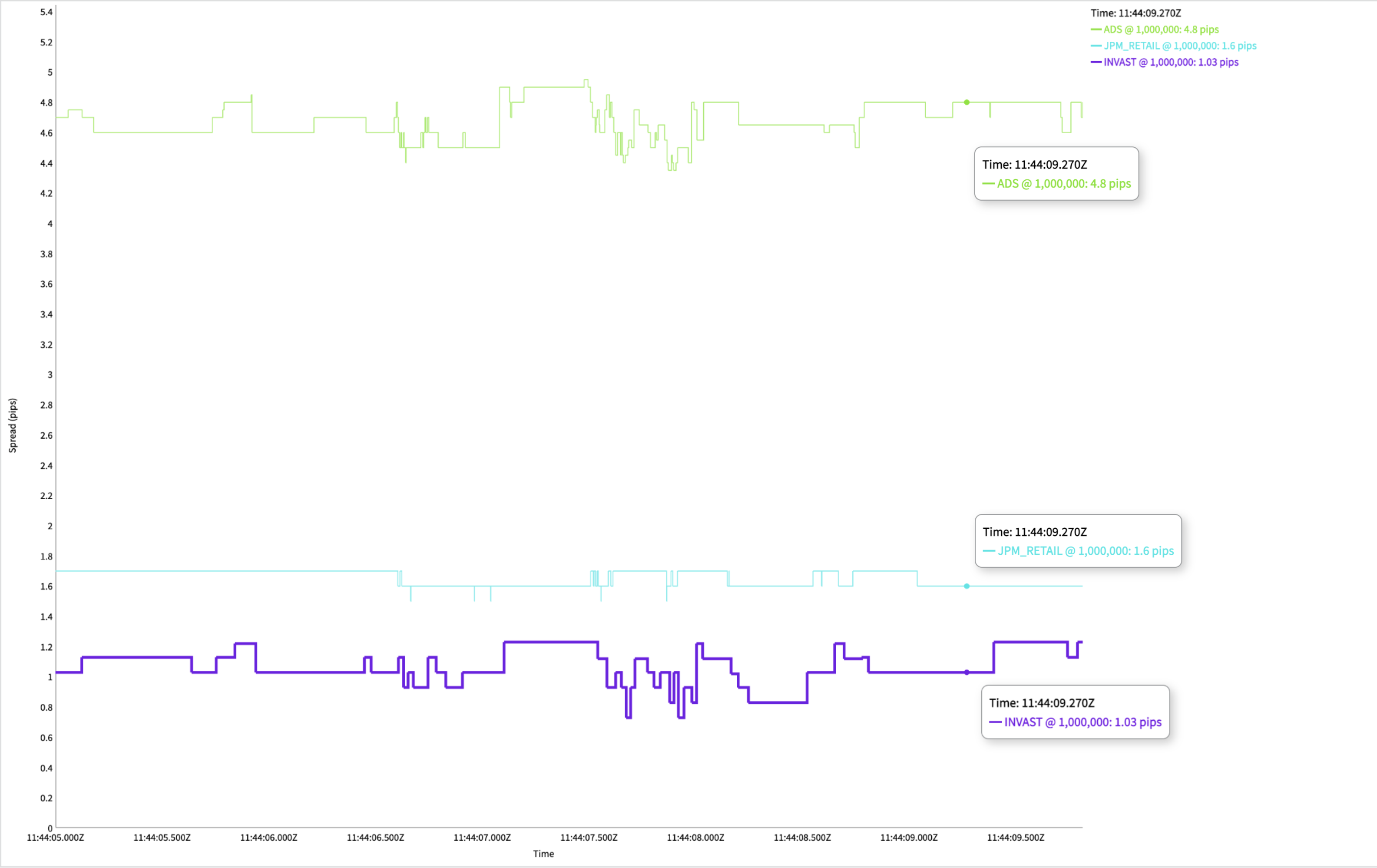
Task: Click the purple INVAST data point marker
Action: (x=967, y=673)
